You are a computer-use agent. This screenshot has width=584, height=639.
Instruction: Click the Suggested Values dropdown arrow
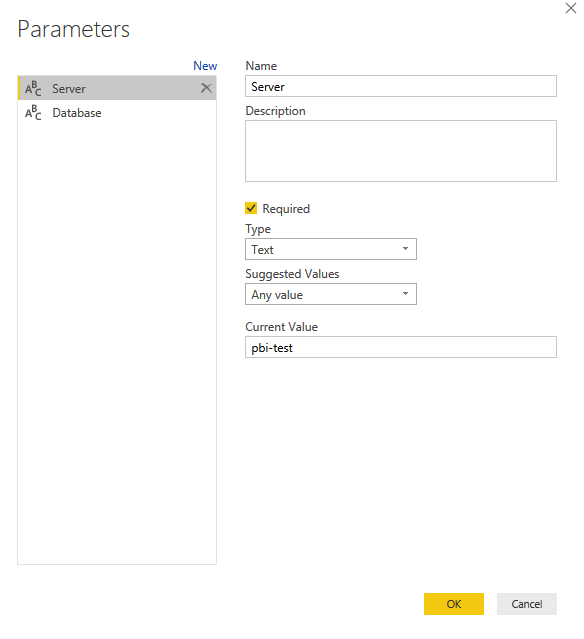coord(405,294)
